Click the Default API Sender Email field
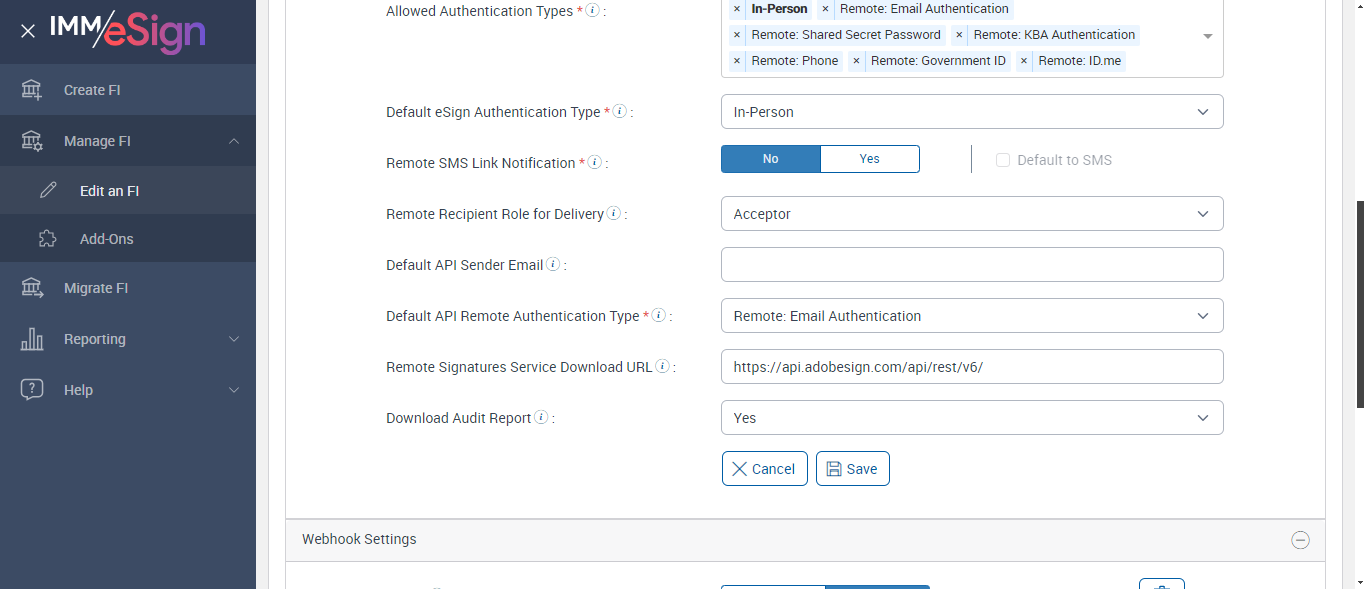The height and width of the screenshot is (589, 1366). (x=971, y=265)
